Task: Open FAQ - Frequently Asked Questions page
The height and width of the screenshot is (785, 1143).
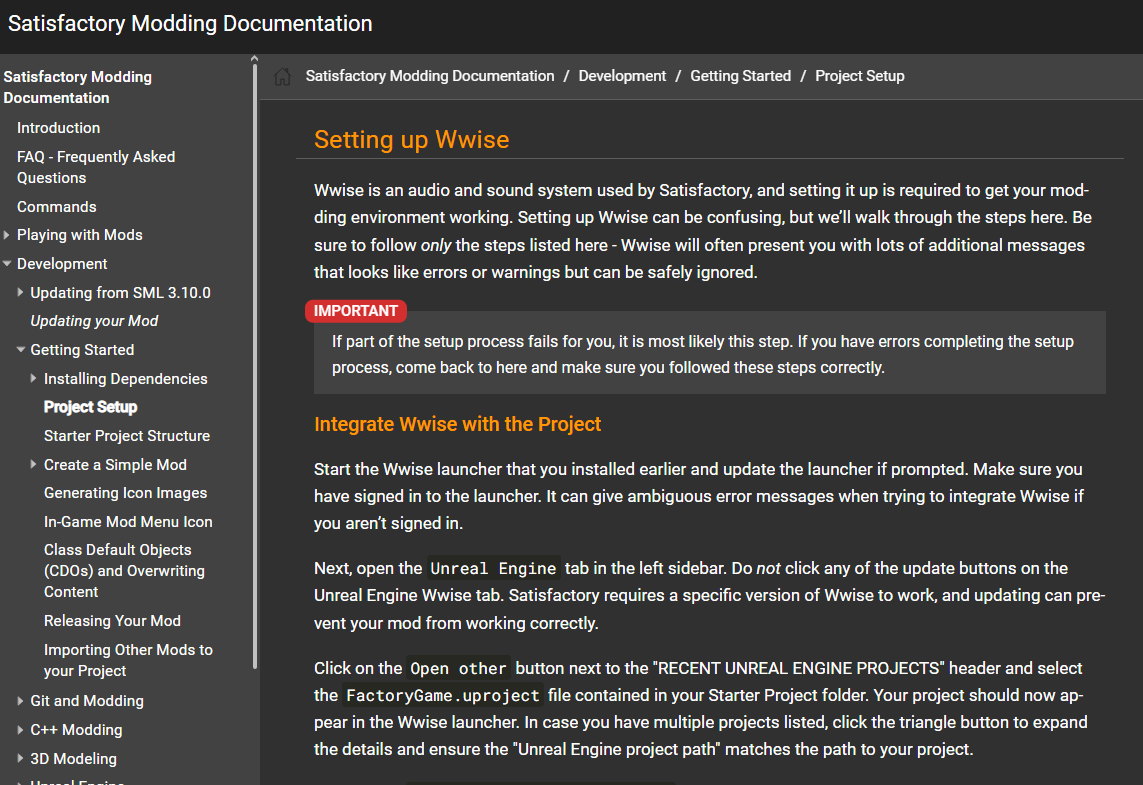Action: coord(95,167)
